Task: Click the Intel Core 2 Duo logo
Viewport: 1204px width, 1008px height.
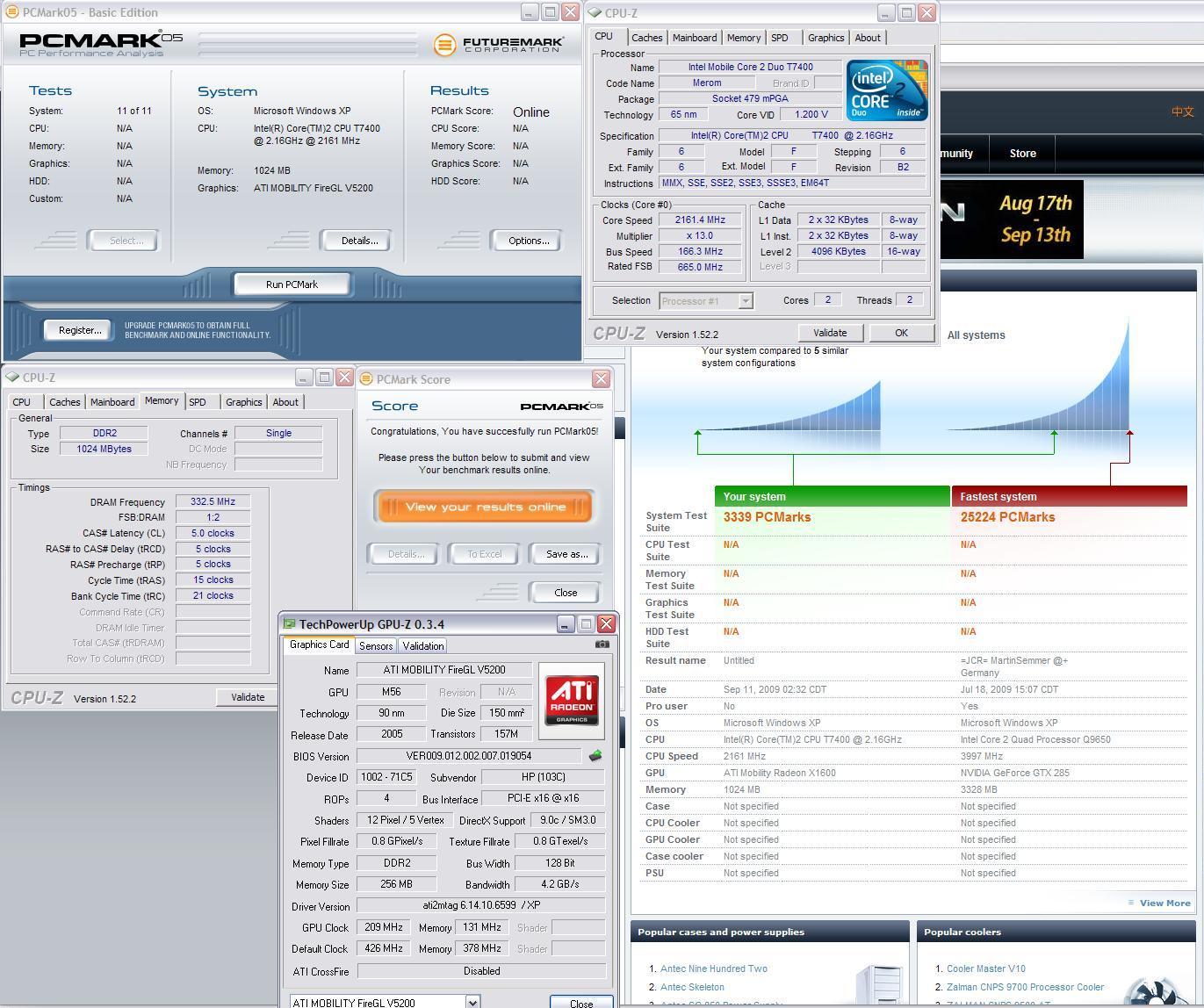Action: tap(887, 90)
